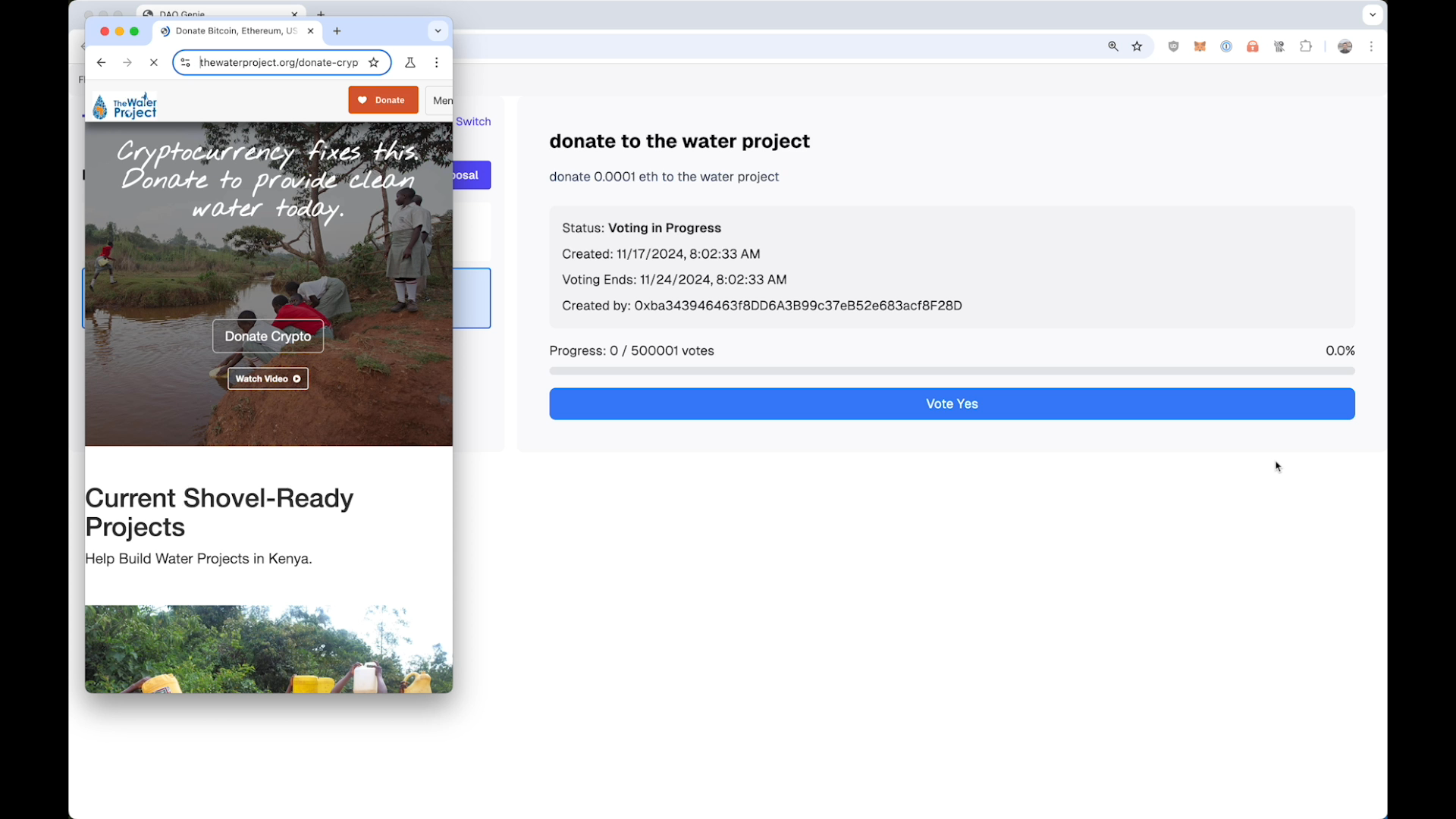The width and height of the screenshot is (1456, 819).
Task: Click the Progress: 0 / 500001 votes text
Action: coord(632,350)
